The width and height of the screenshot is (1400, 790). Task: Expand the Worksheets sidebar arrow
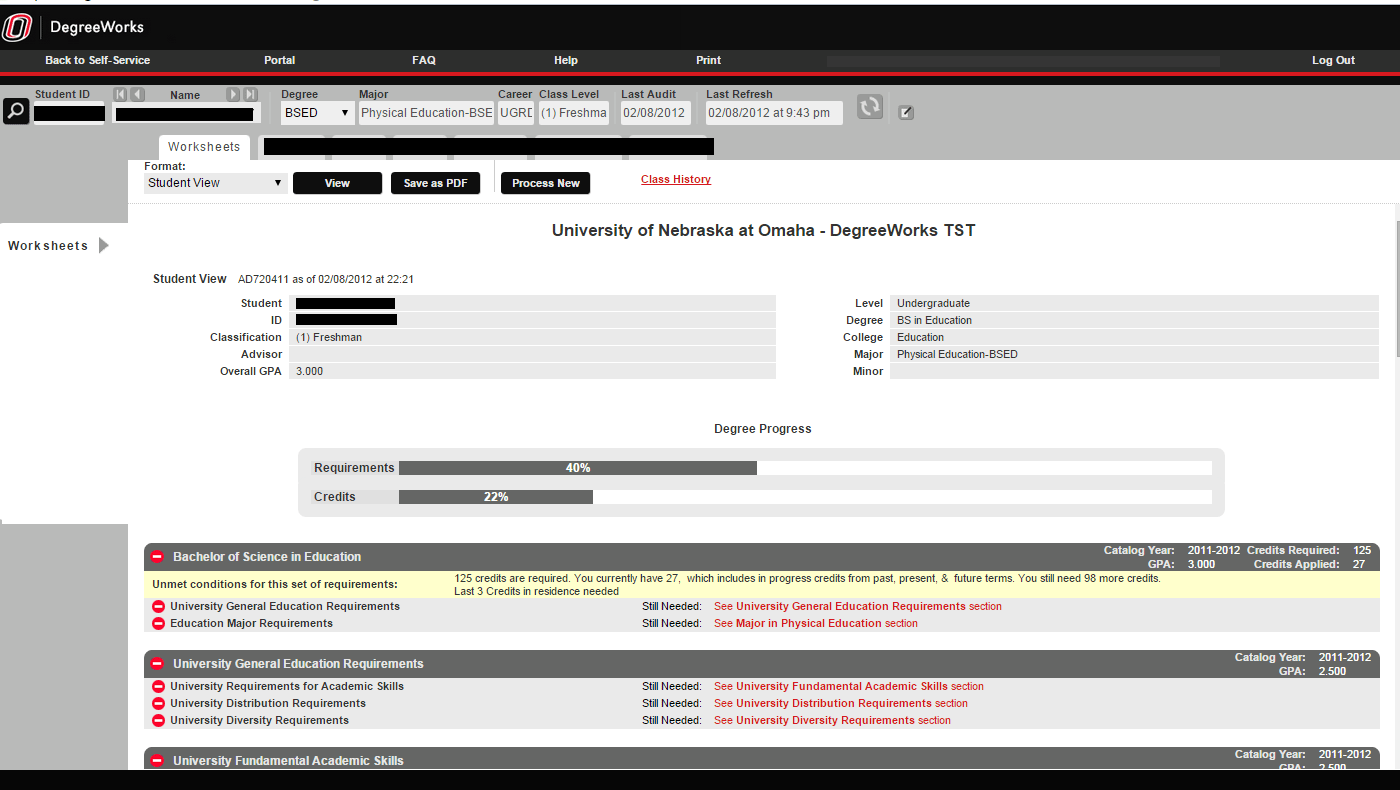(104, 246)
